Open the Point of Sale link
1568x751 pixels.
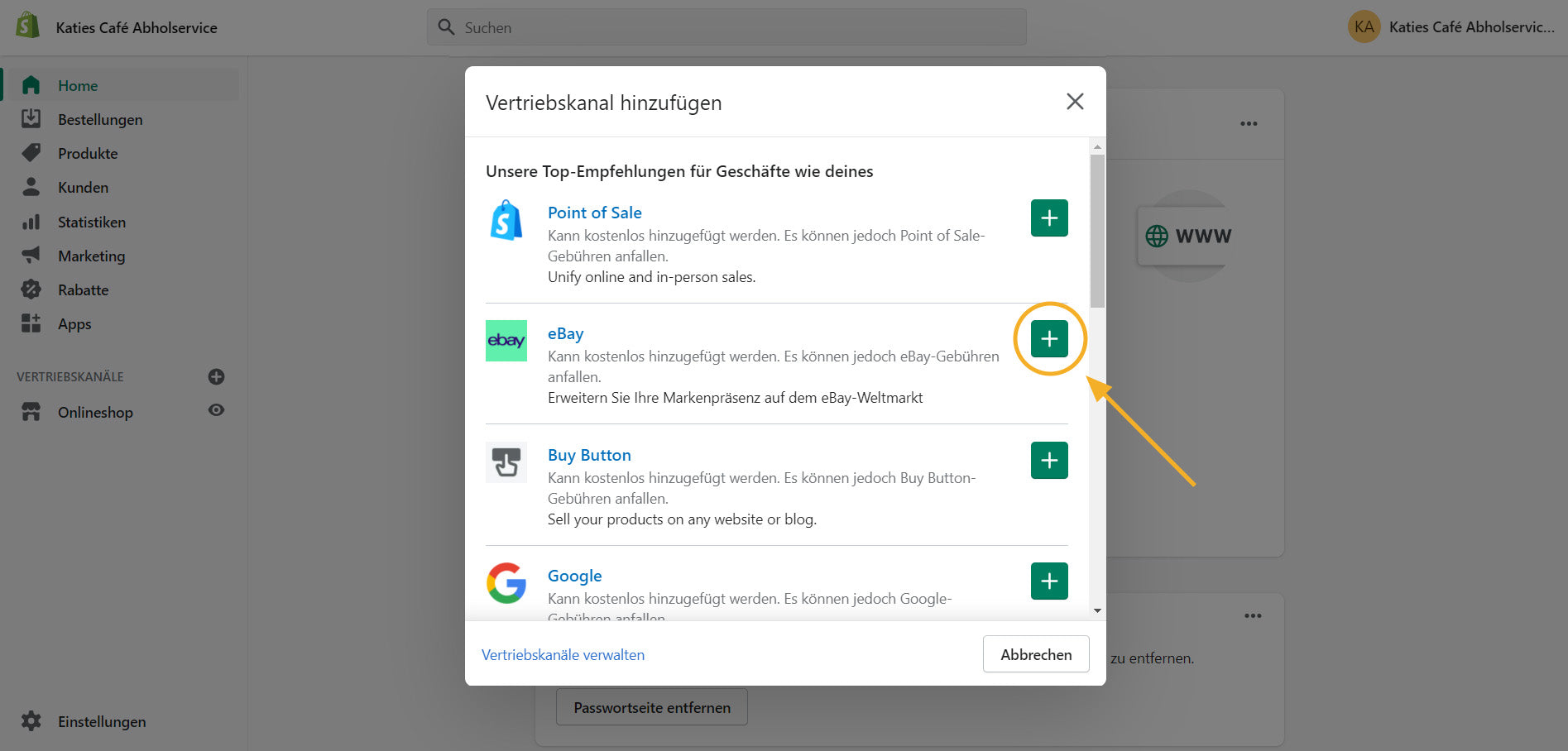[594, 213]
